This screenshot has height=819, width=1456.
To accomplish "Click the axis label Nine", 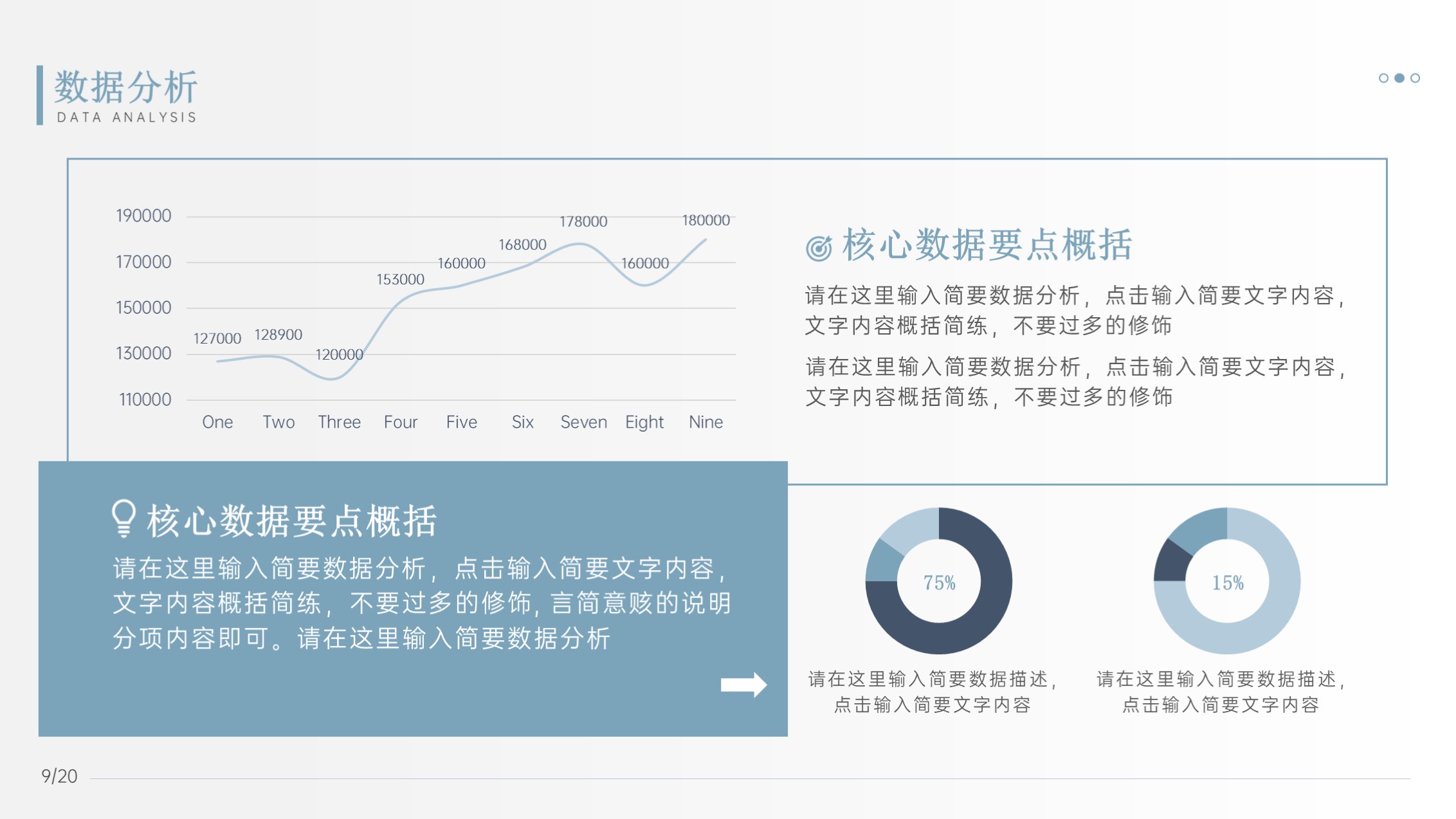I will pyautogui.click(x=705, y=422).
